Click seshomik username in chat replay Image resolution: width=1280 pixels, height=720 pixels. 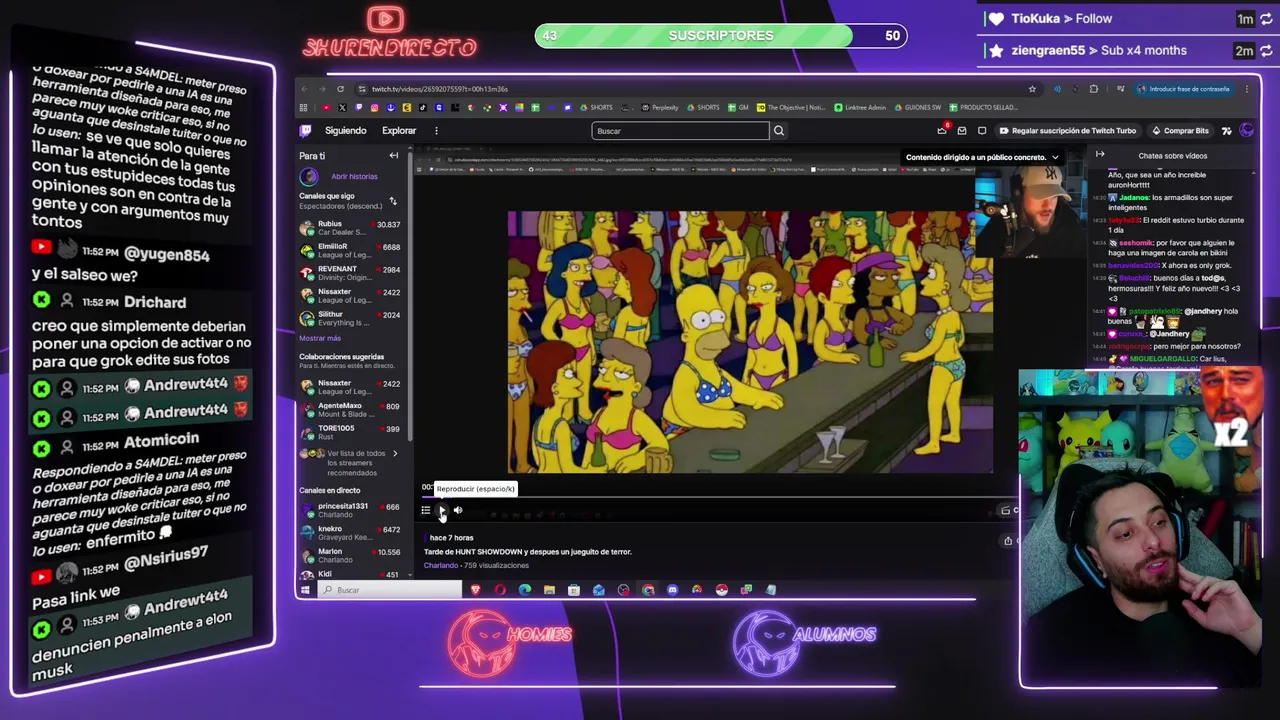[x=1136, y=242]
